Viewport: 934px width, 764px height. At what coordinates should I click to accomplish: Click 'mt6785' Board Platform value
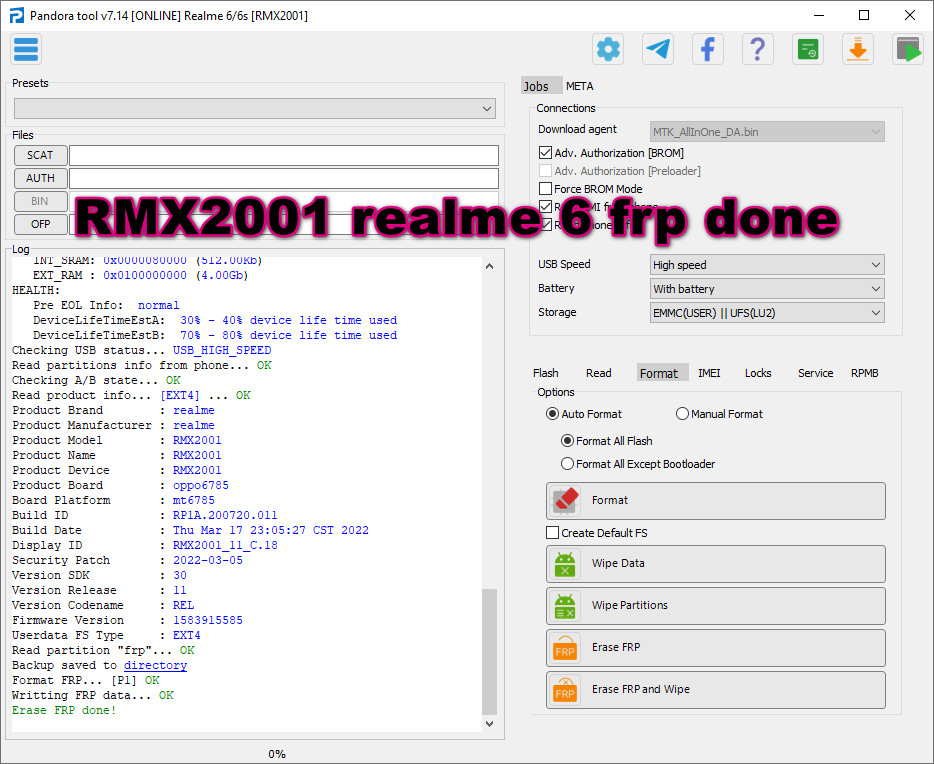coord(194,501)
